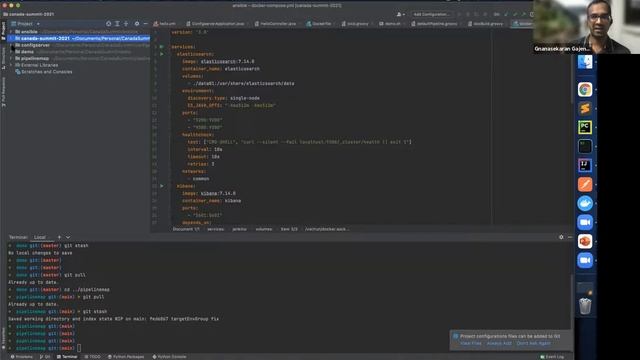Image resolution: width=640 pixels, height=360 pixels.
Task: Open the terminal app in Dock
Action: 585,146
